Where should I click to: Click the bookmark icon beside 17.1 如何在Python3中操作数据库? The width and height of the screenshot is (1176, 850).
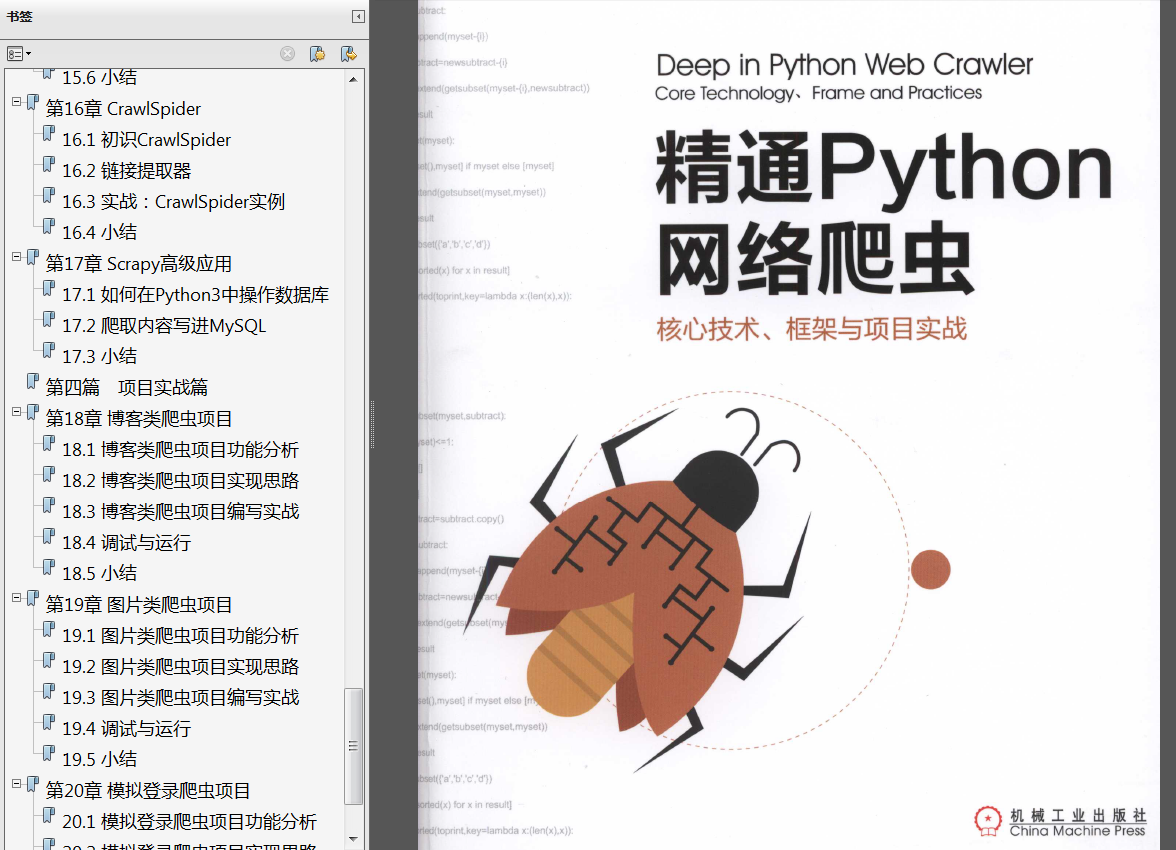point(49,289)
